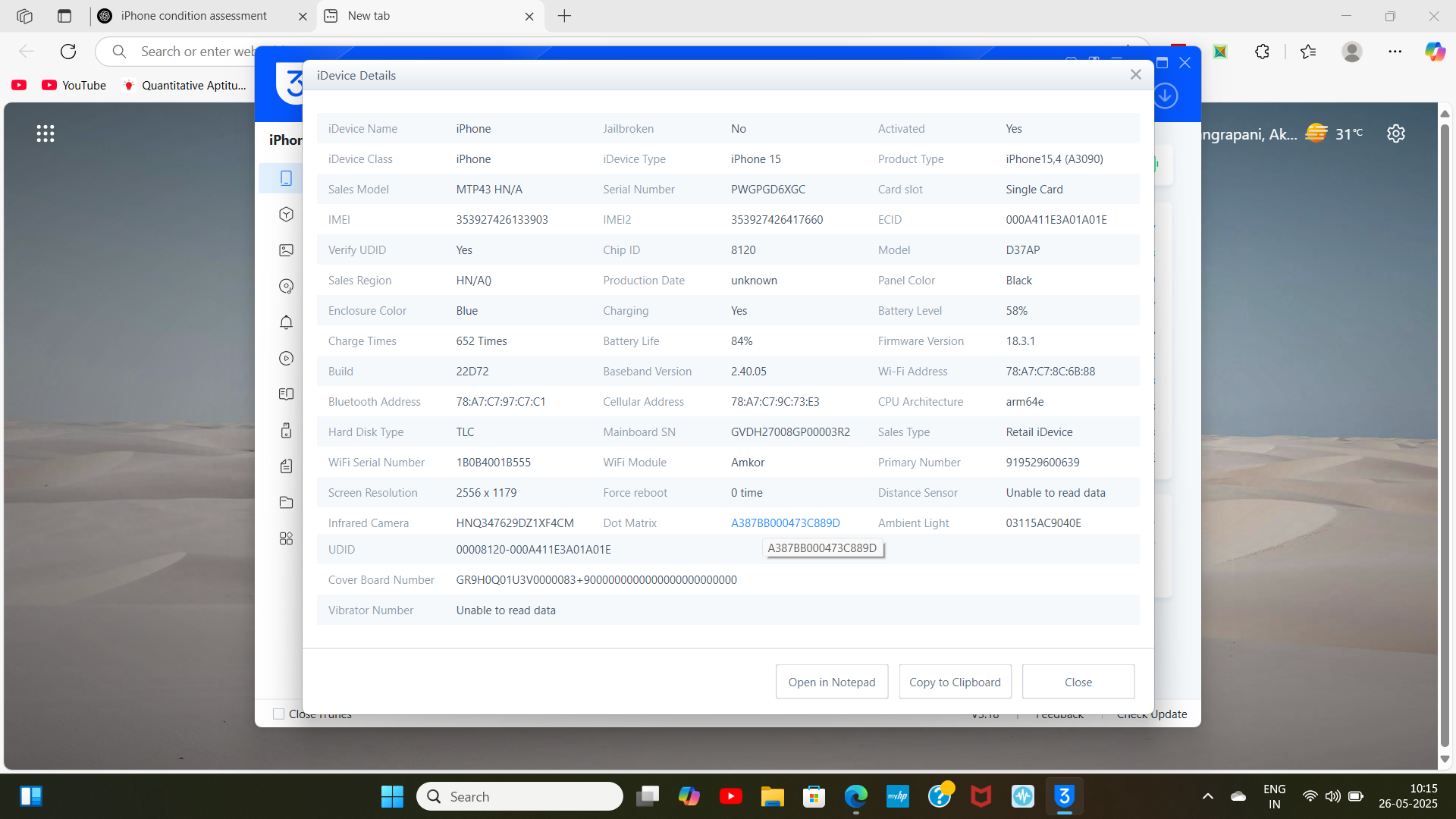Click the scroll up arrow in Edge
The height and width of the screenshot is (819, 1456).
1445,113
